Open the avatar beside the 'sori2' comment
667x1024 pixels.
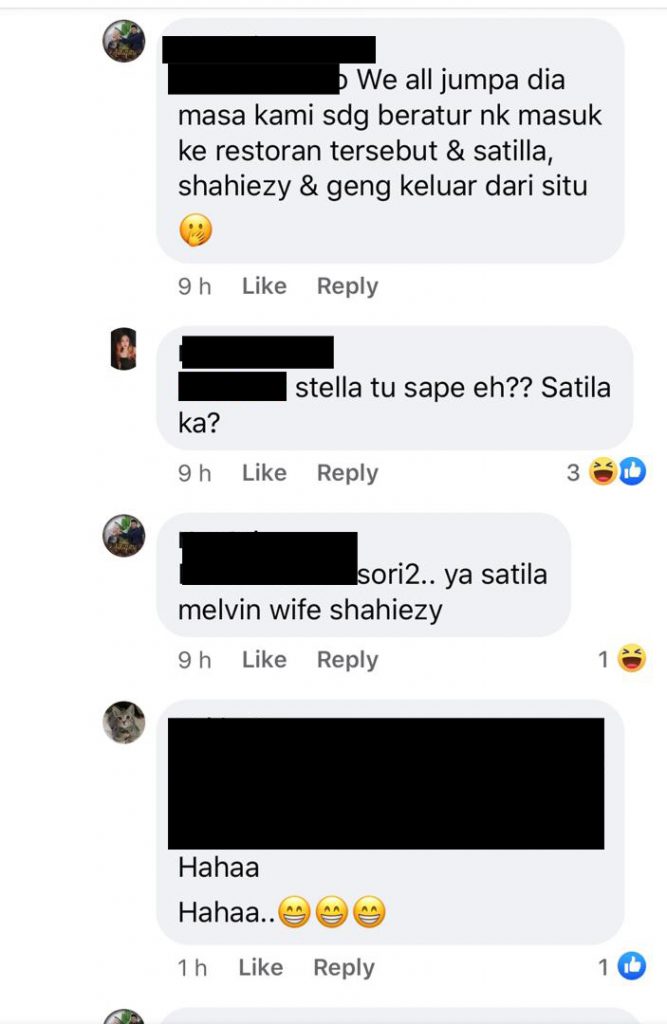[x=124, y=536]
